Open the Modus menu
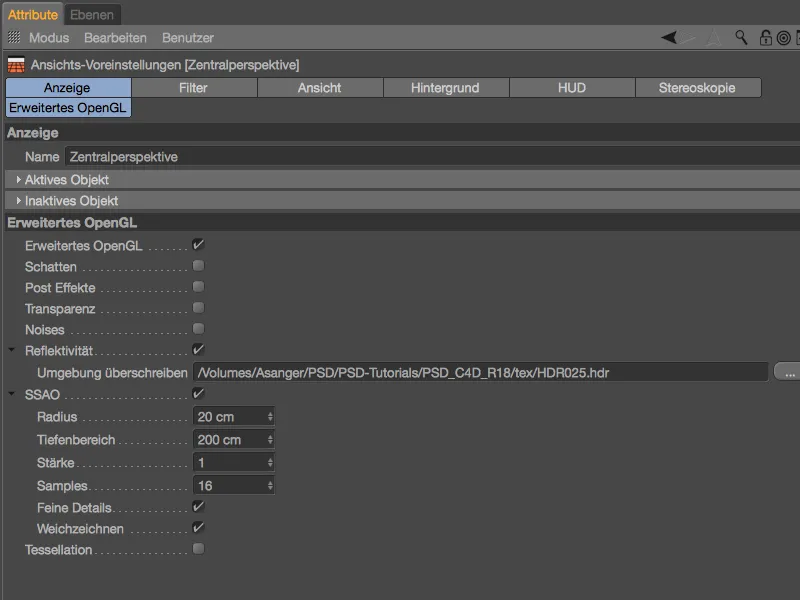Image resolution: width=800 pixels, height=600 pixels. (49, 38)
